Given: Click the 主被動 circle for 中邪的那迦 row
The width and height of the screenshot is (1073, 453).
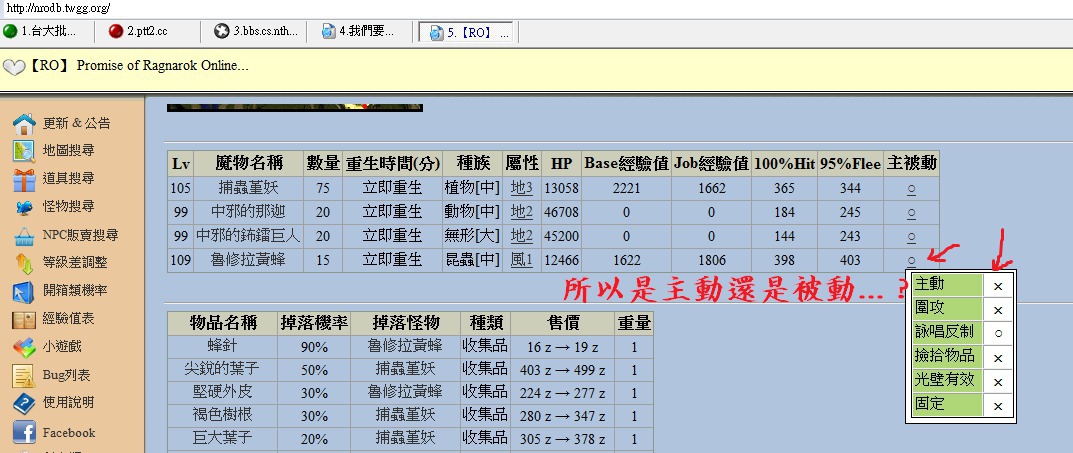Looking at the screenshot, I should (x=911, y=212).
